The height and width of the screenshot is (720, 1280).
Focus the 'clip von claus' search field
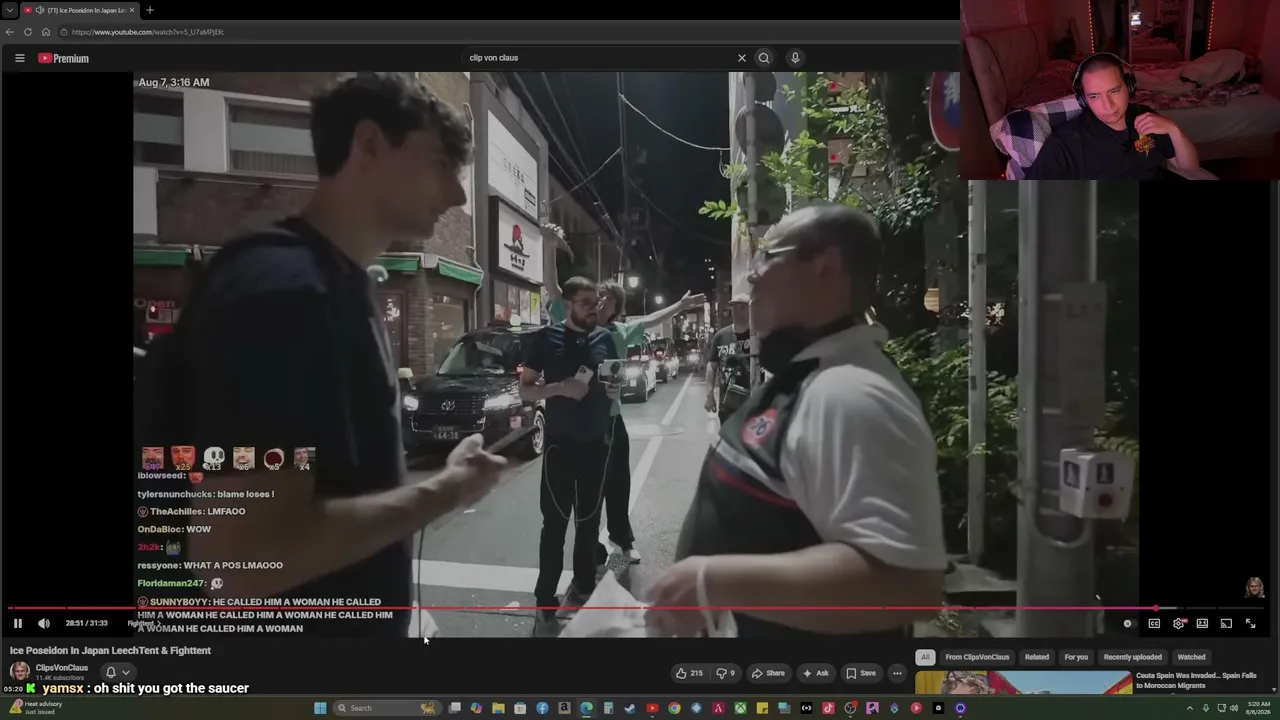[x=600, y=58]
